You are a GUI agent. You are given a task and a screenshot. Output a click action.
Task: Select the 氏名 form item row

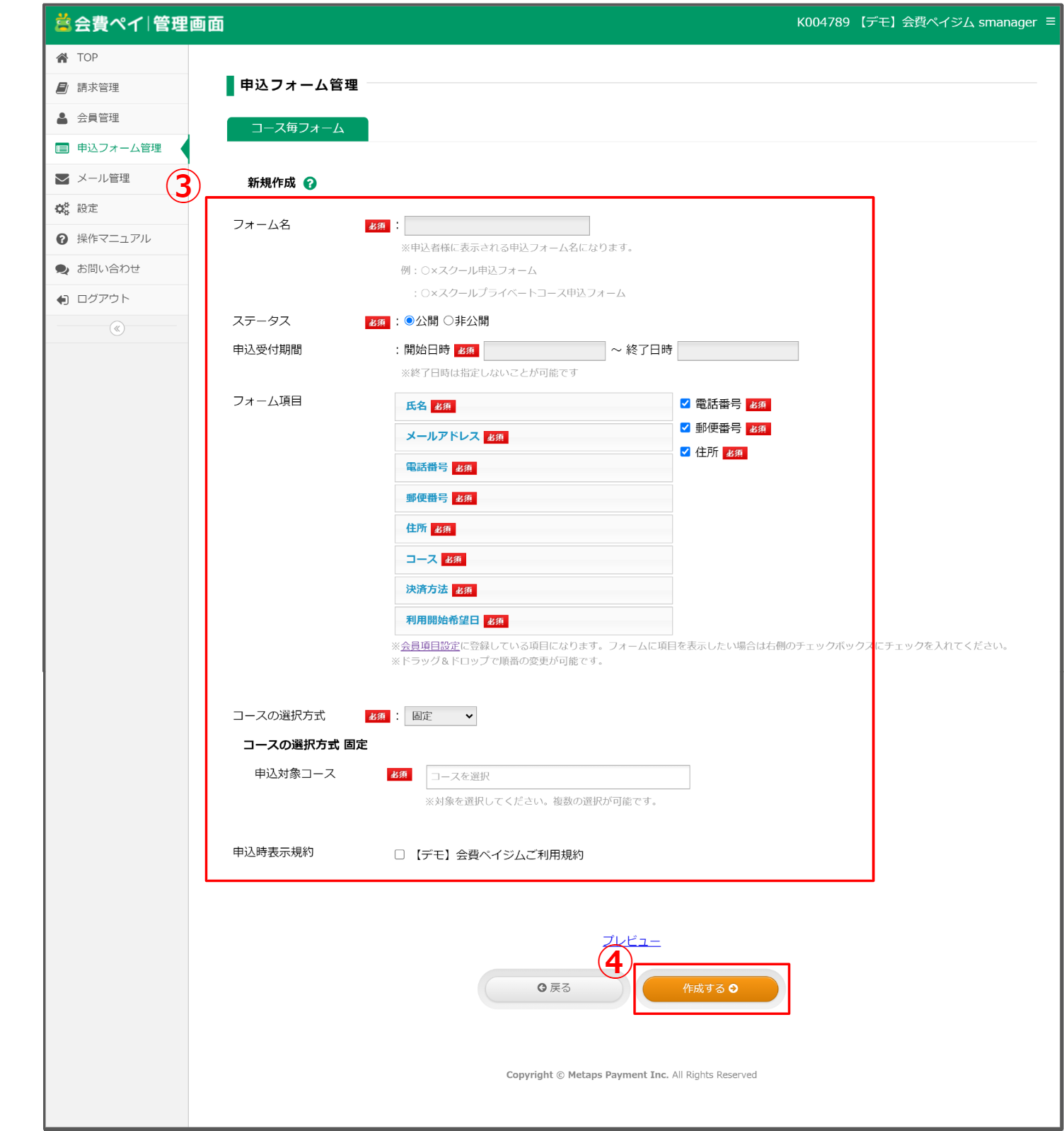coord(533,407)
